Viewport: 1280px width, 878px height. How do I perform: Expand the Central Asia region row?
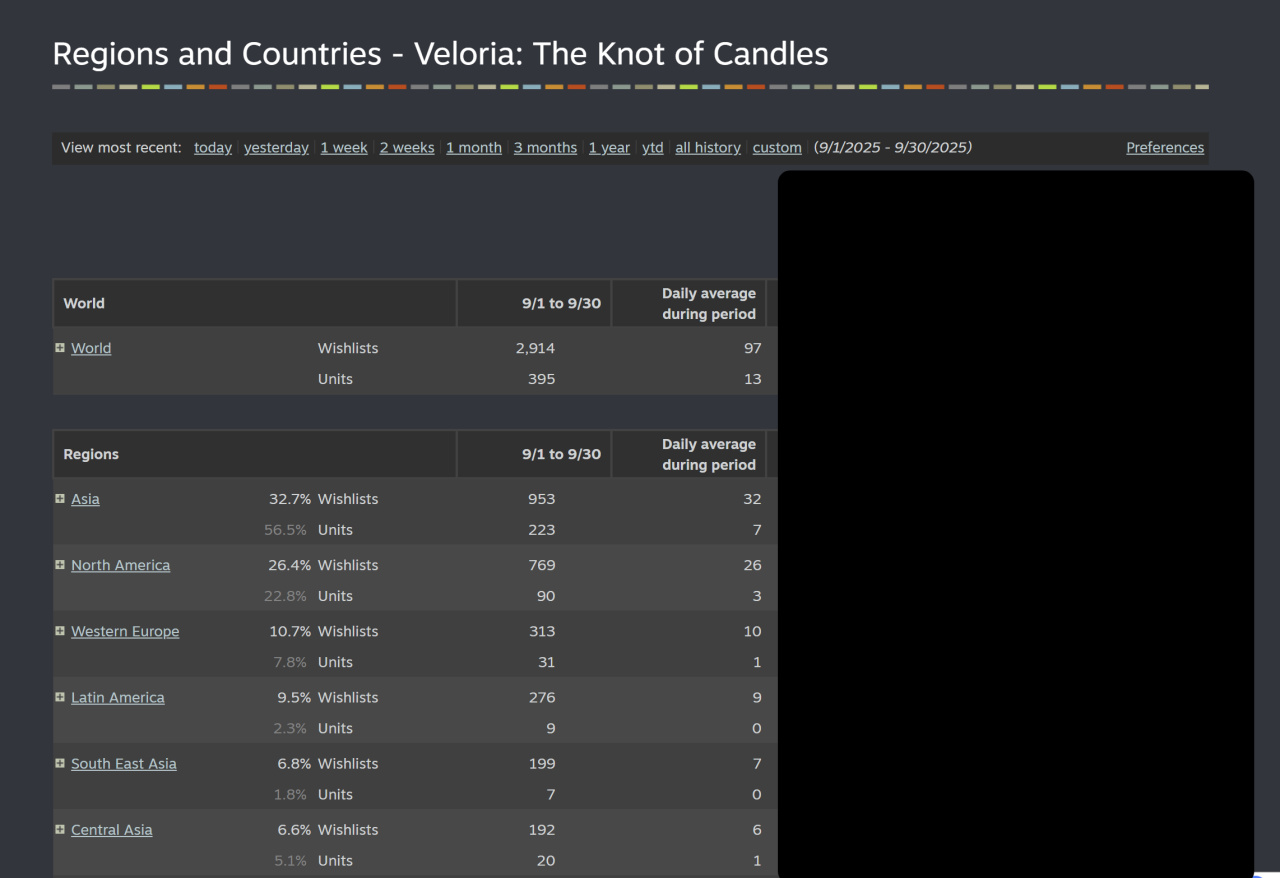(x=60, y=829)
